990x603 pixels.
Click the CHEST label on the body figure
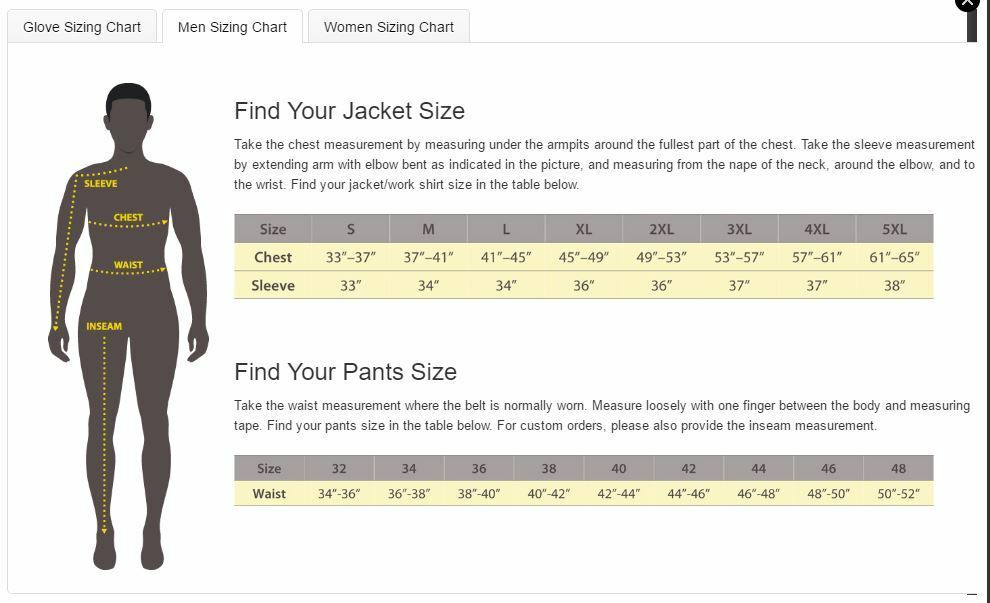click(128, 217)
